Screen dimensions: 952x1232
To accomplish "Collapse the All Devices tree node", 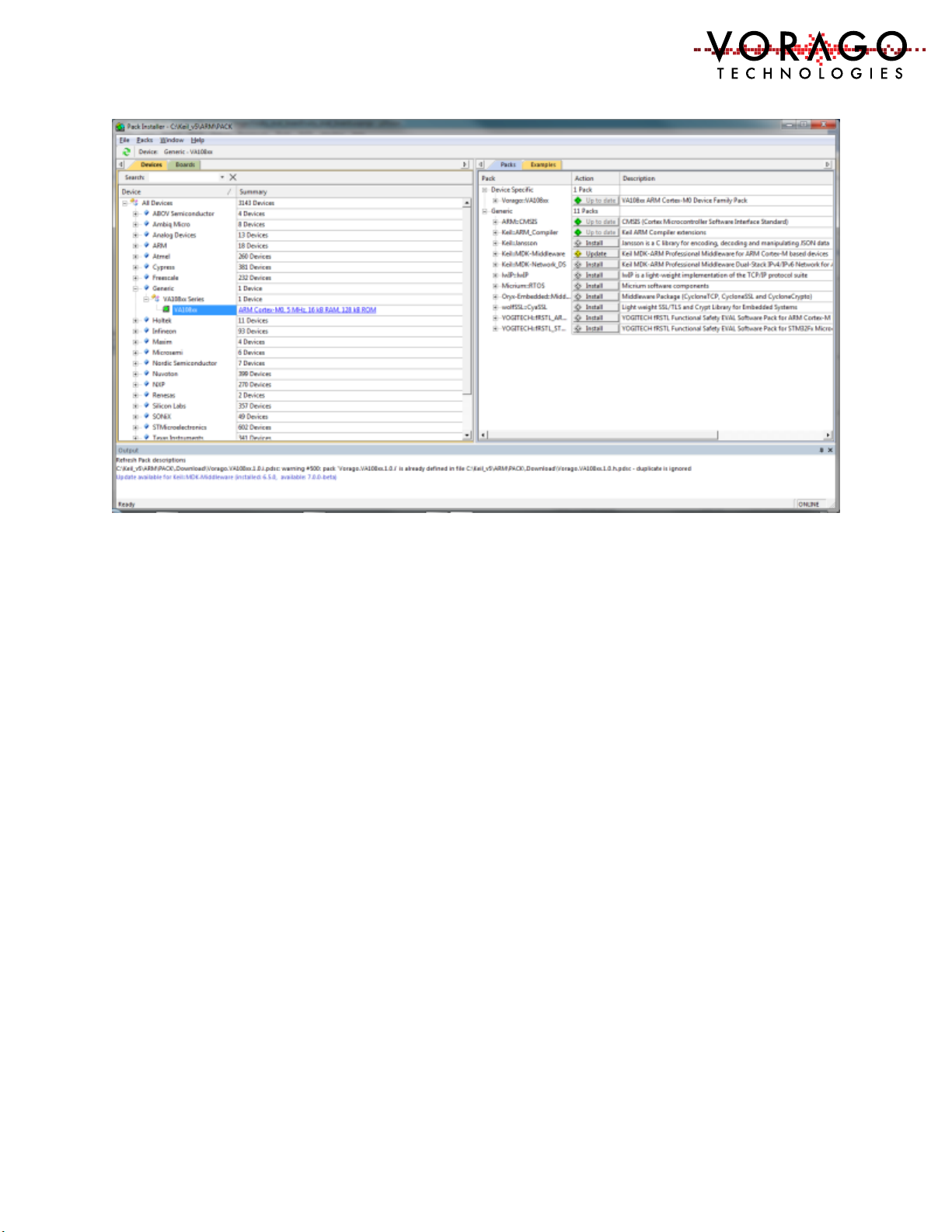I will pos(124,203).
